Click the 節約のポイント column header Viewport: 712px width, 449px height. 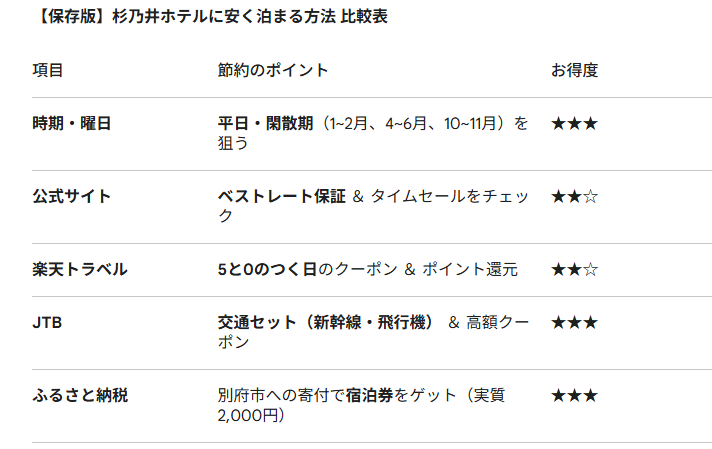[x=272, y=70]
